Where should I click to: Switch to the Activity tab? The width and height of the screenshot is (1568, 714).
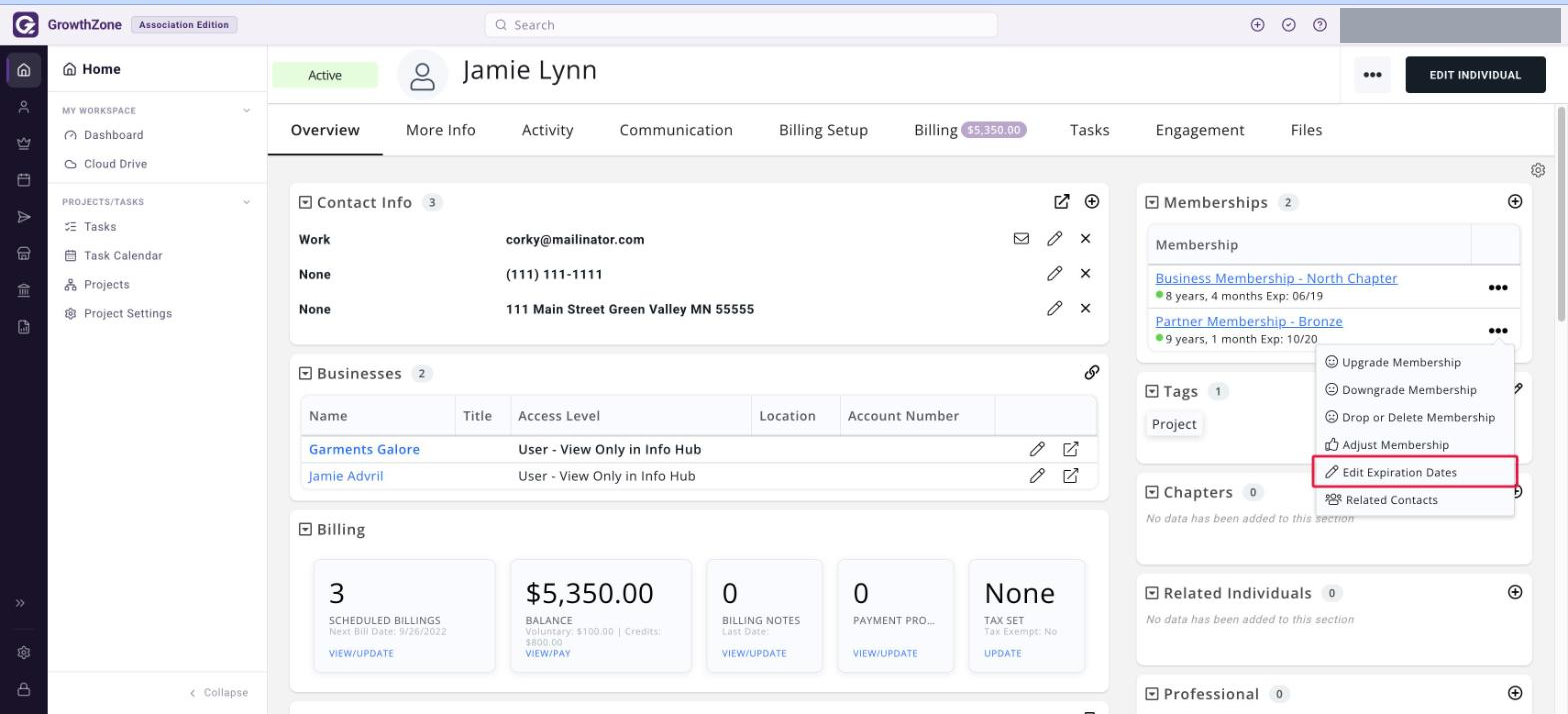coord(548,130)
